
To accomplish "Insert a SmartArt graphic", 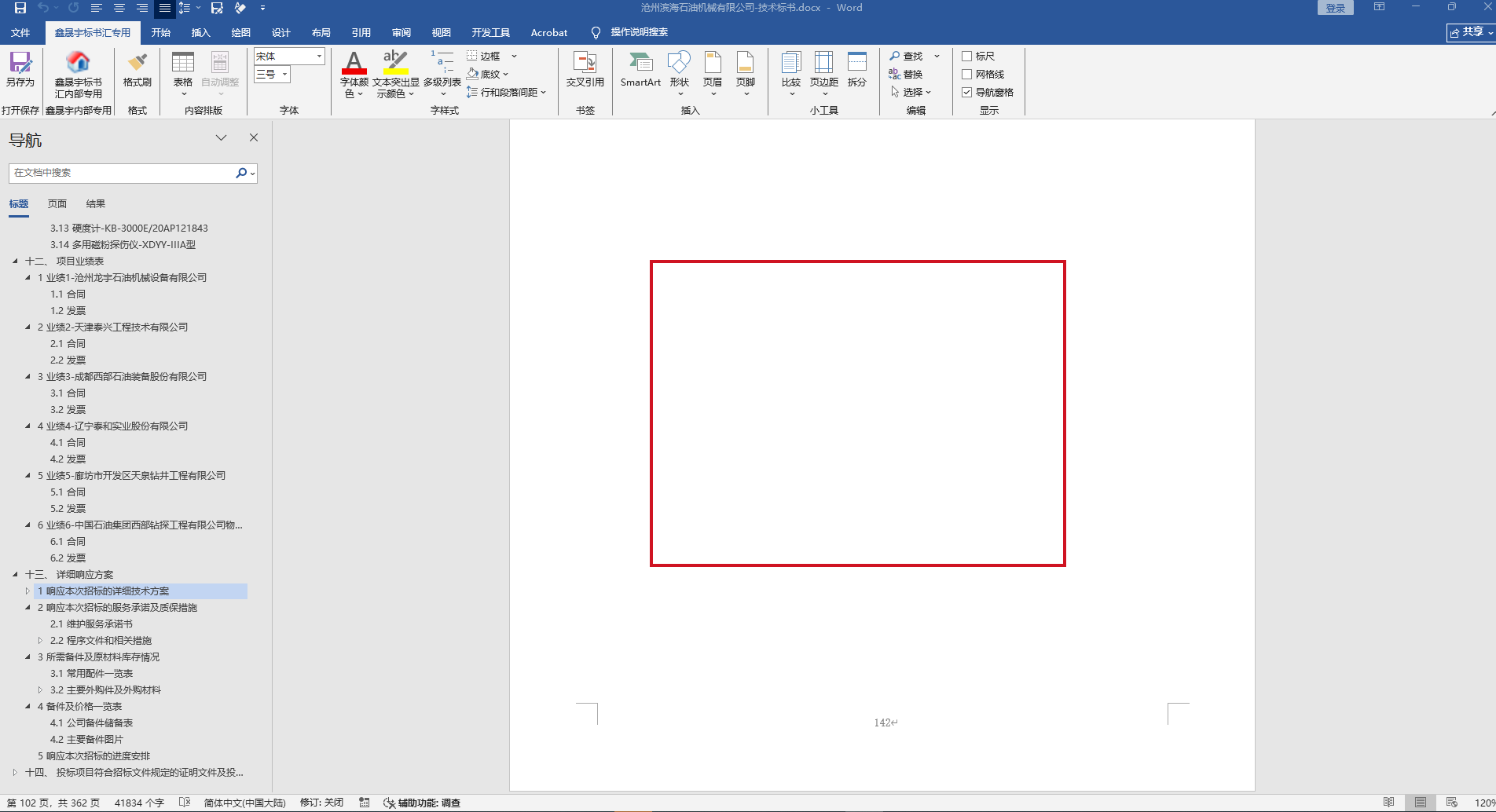I will coord(640,69).
